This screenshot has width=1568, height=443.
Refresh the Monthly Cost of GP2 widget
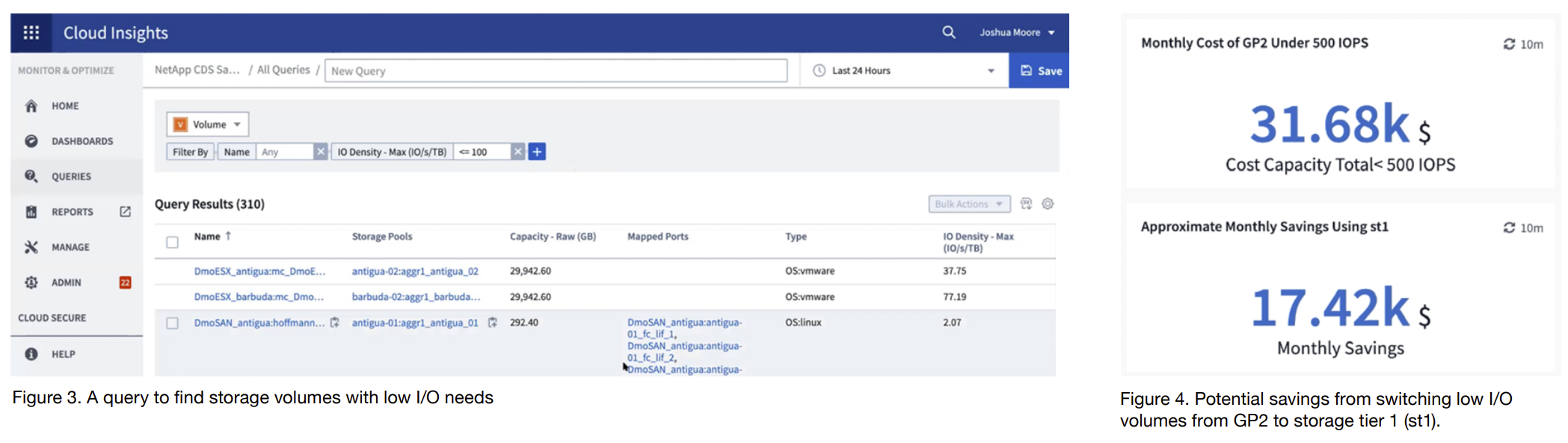tap(1509, 44)
